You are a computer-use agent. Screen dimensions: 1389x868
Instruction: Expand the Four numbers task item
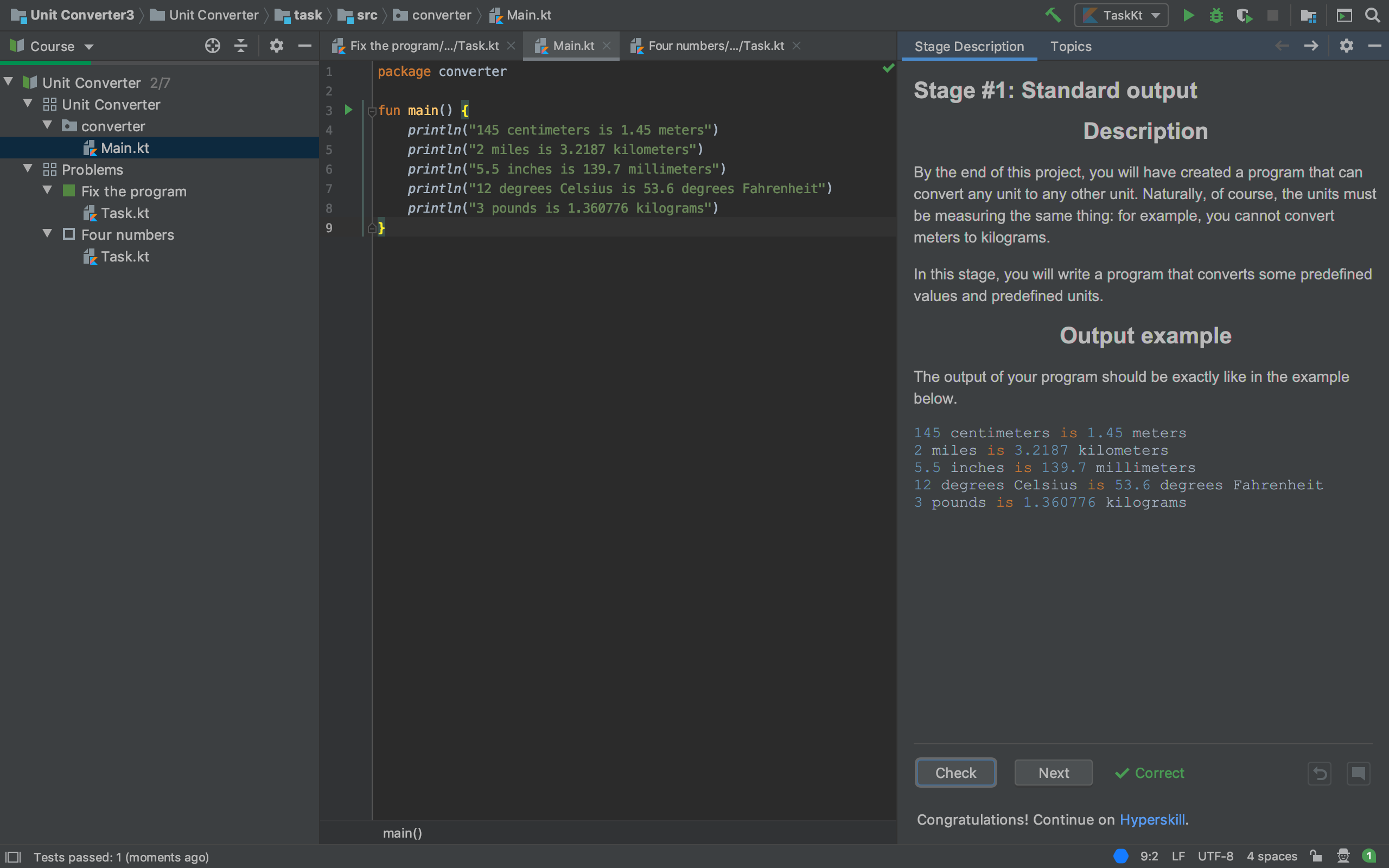coord(48,234)
